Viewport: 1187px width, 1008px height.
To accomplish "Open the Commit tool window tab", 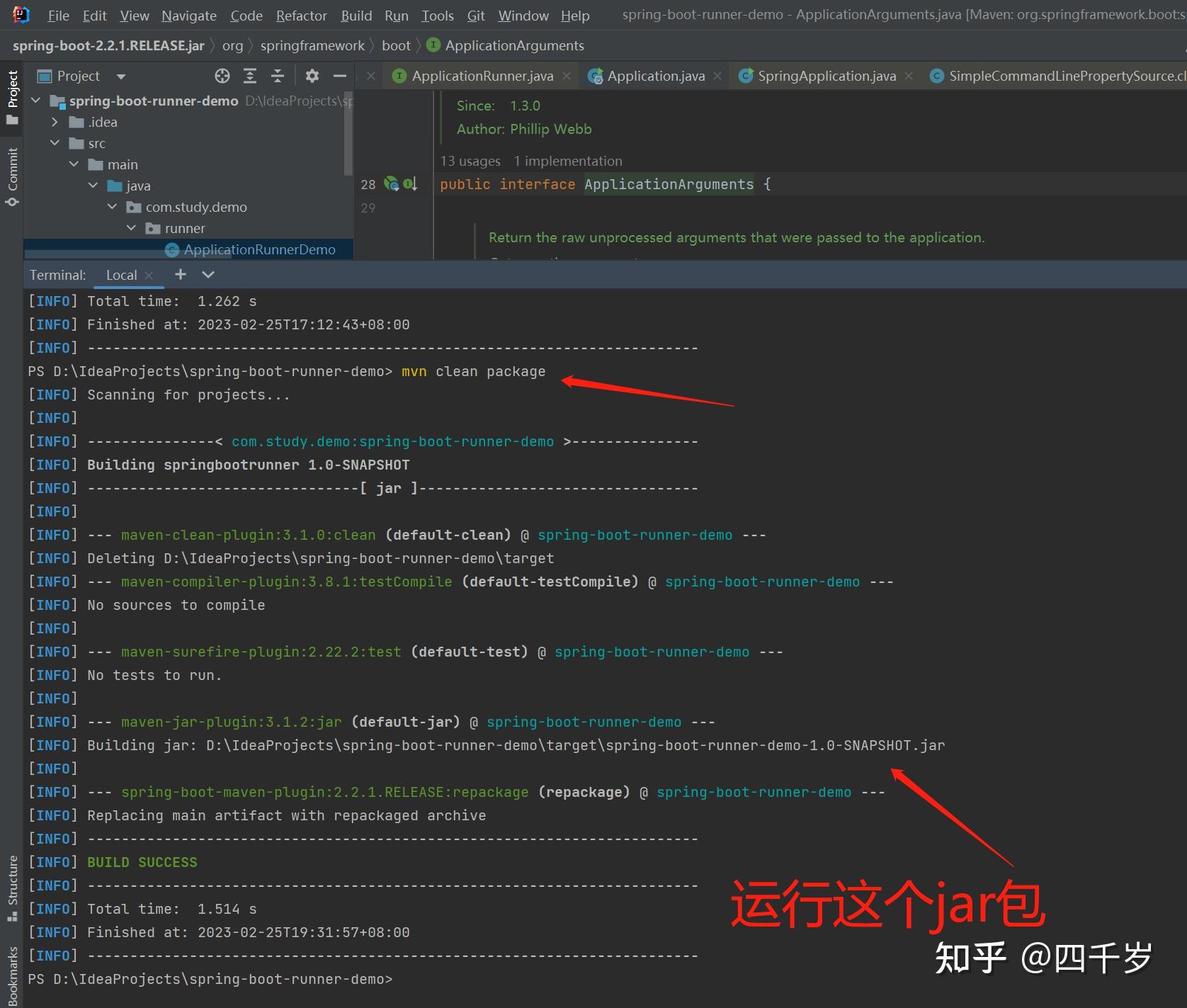I will pos(12,176).
